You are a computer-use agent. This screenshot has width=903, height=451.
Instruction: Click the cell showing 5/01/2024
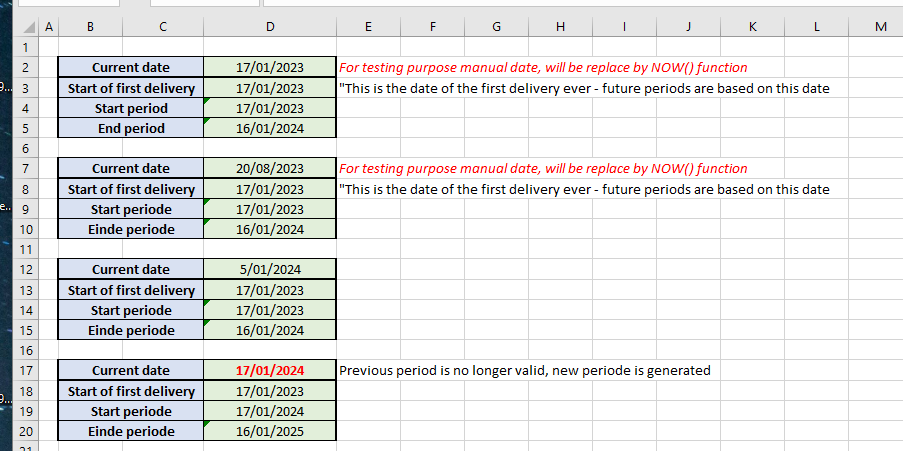(x=270, y=269)
